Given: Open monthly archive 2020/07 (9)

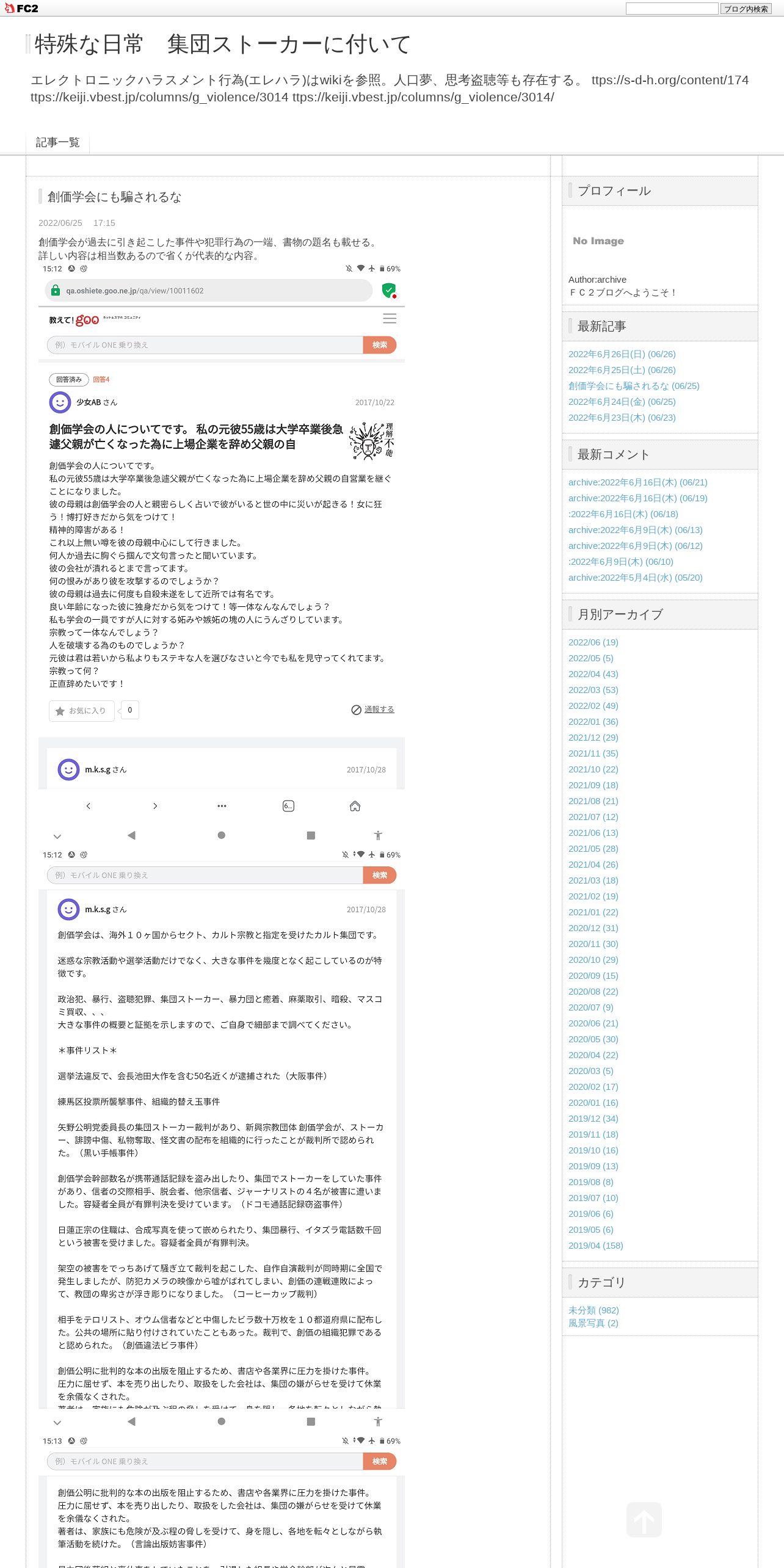Looking at the screenshot, I should pos(590,1007).
